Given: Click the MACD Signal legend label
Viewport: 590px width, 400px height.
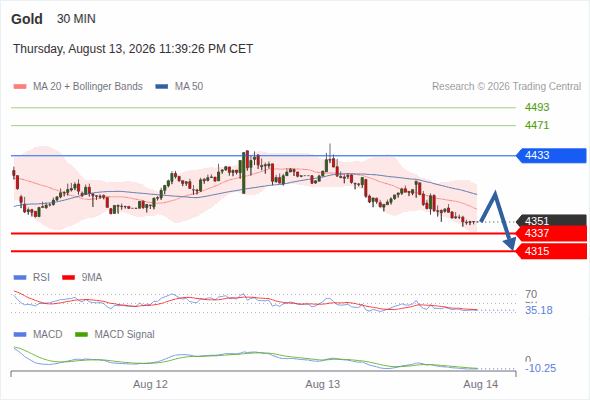Looking at the screenshot, I should (125, 335).
